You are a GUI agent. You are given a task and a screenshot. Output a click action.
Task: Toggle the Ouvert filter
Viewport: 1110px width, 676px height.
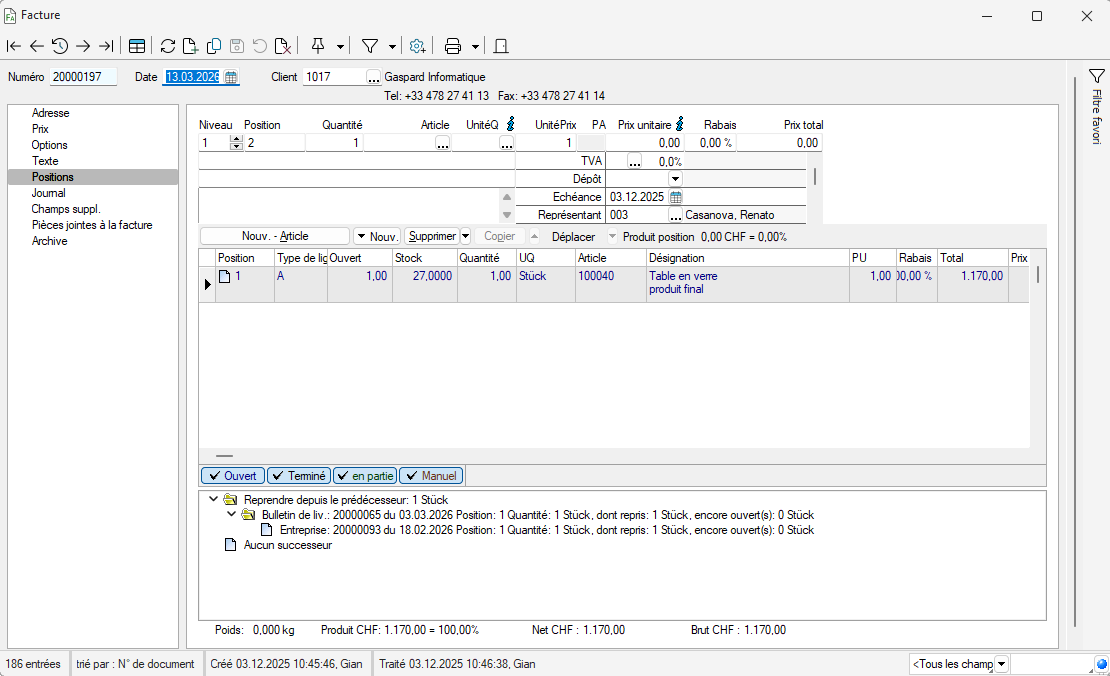233,476
